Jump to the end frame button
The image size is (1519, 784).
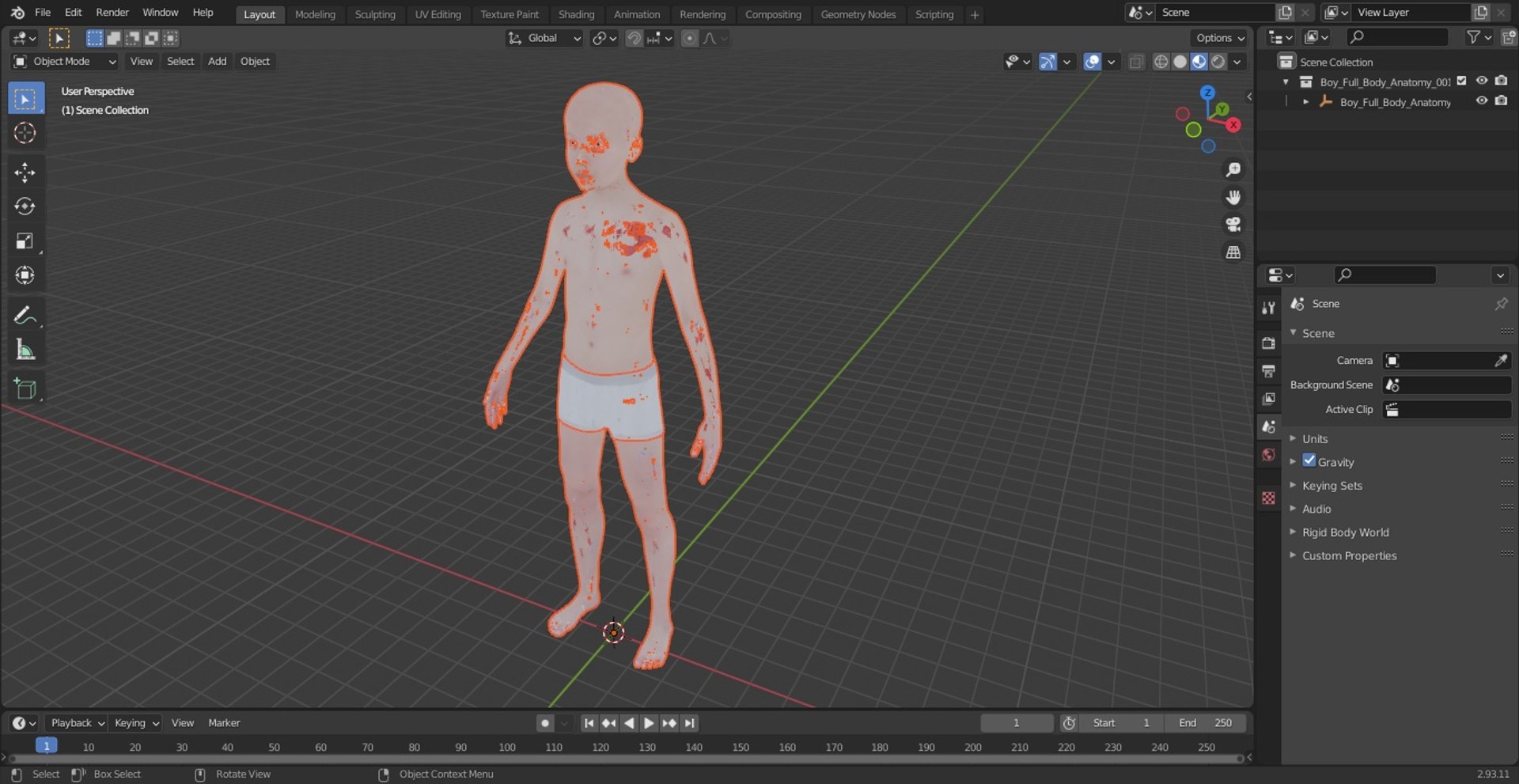click(690, 723)
